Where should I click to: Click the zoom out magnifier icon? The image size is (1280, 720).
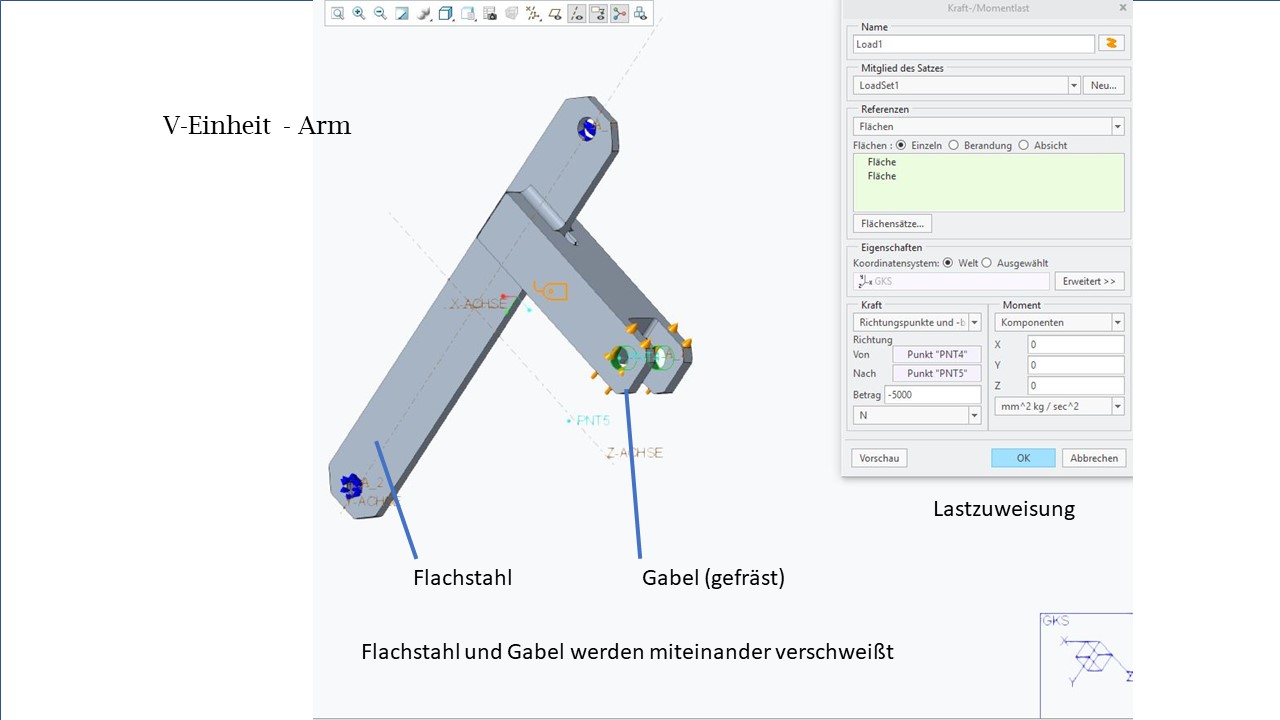pyautogui.click(x=380, y=13)
